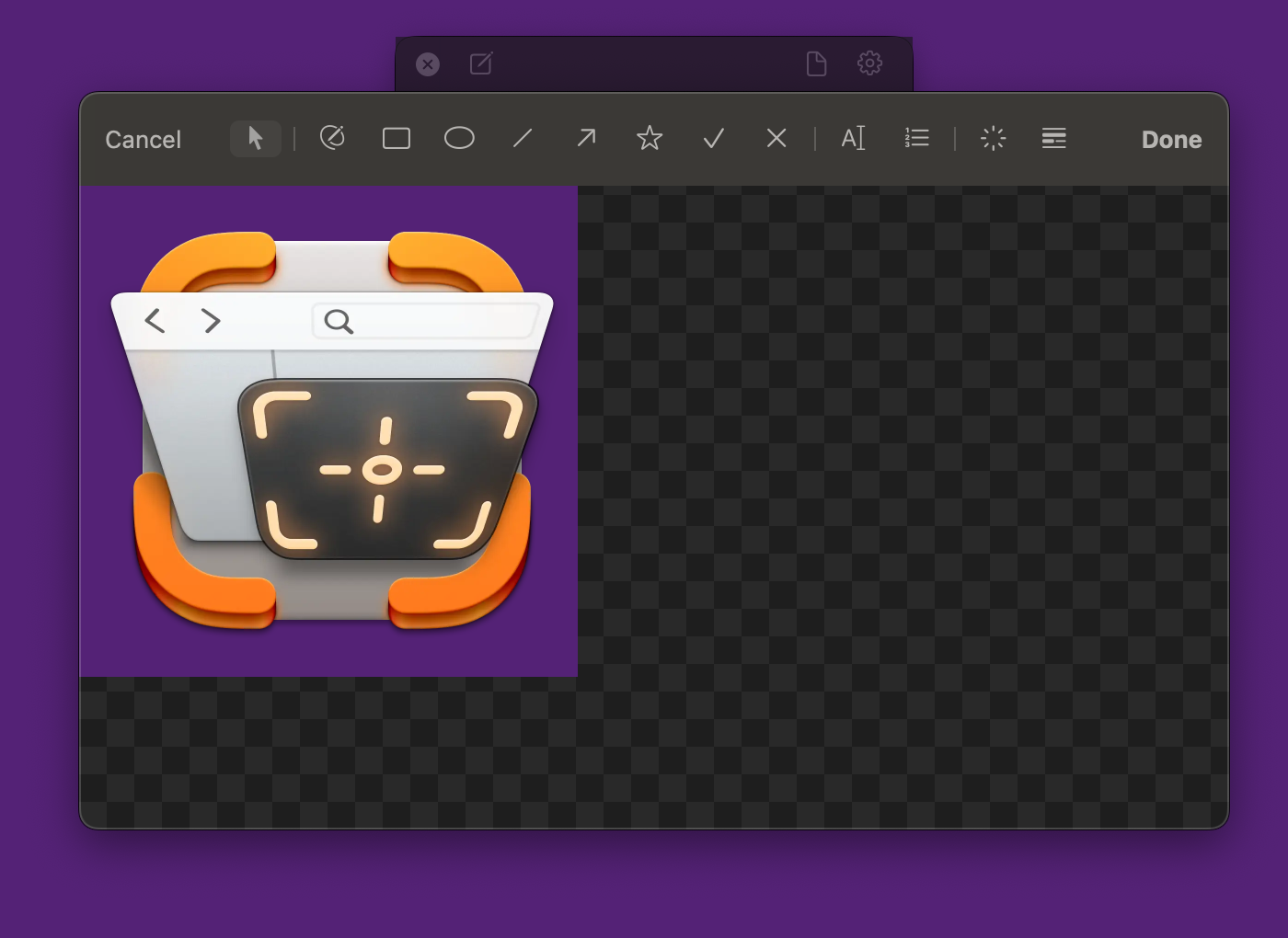Click Done to finish annotating
This screenshot has height=938, width=1288.
coord(1171,140)
